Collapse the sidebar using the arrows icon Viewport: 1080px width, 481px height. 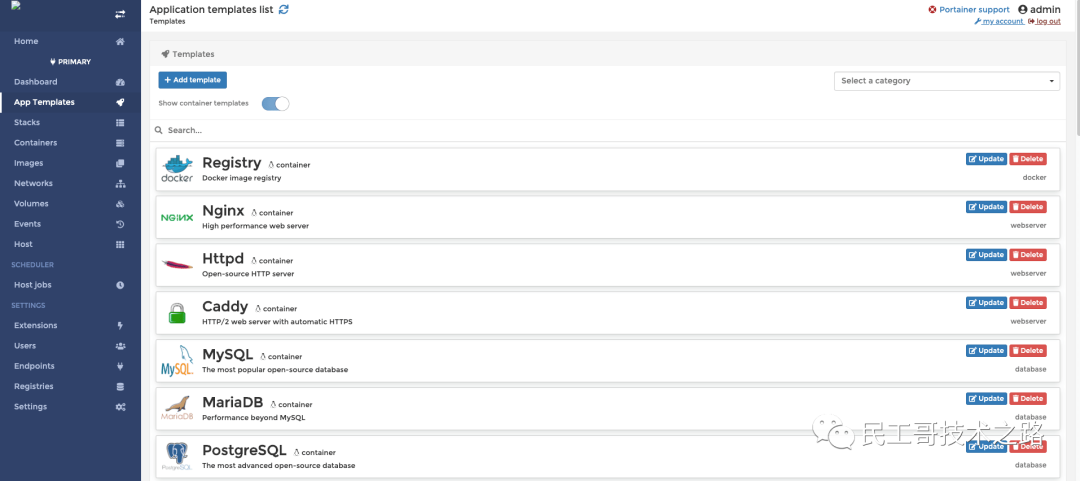(120, 14)
